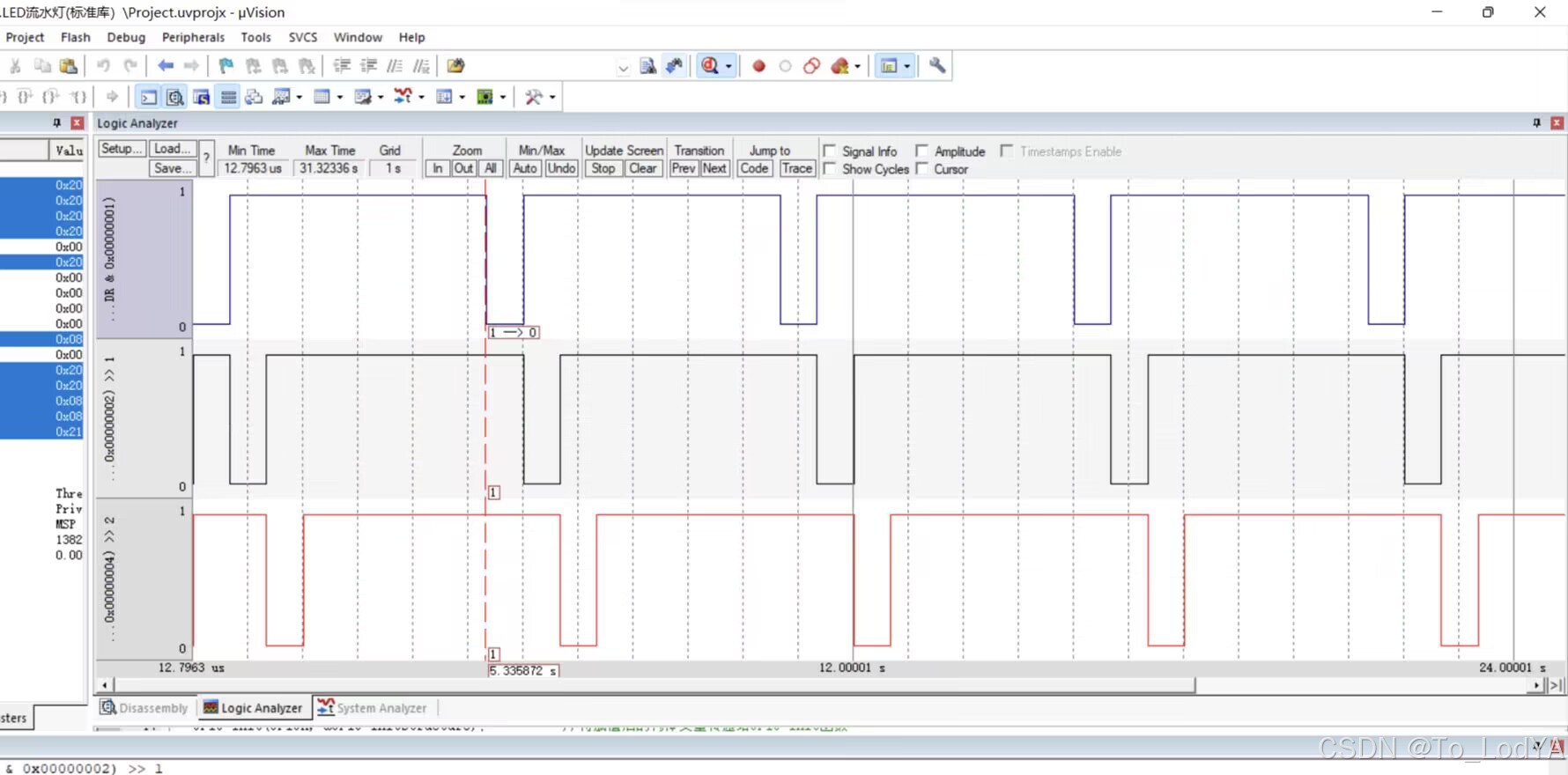Click the scrollbar left arrow

pos(105,685)
